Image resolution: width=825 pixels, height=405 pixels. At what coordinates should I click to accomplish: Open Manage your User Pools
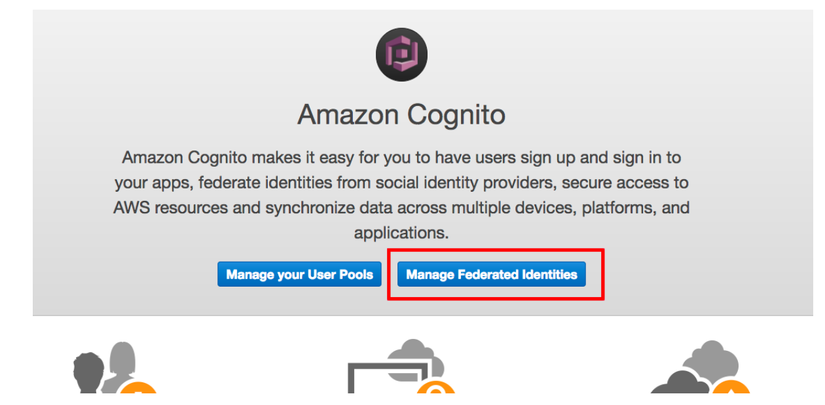pos(299,274)
